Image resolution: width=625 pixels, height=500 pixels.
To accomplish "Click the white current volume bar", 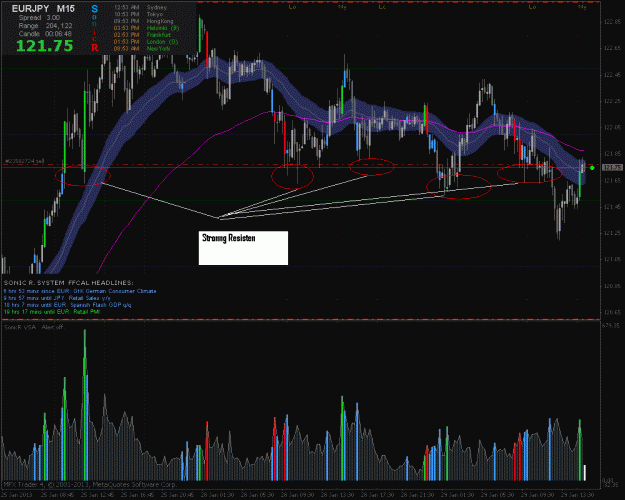I will 585,472.
